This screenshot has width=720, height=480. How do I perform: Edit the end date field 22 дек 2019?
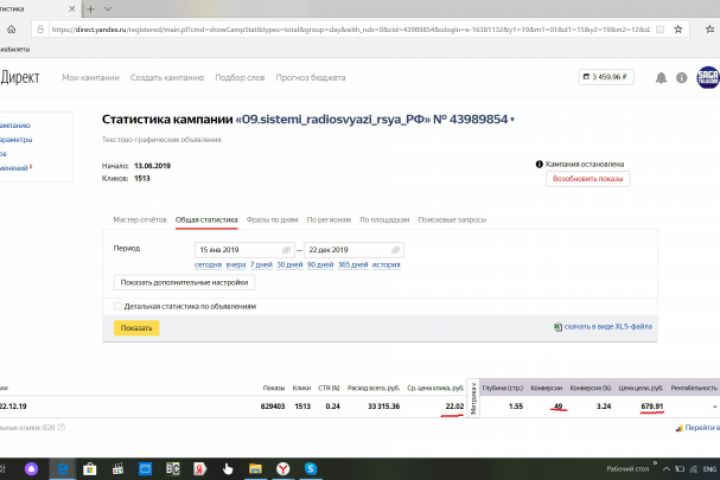coord(354,250)
